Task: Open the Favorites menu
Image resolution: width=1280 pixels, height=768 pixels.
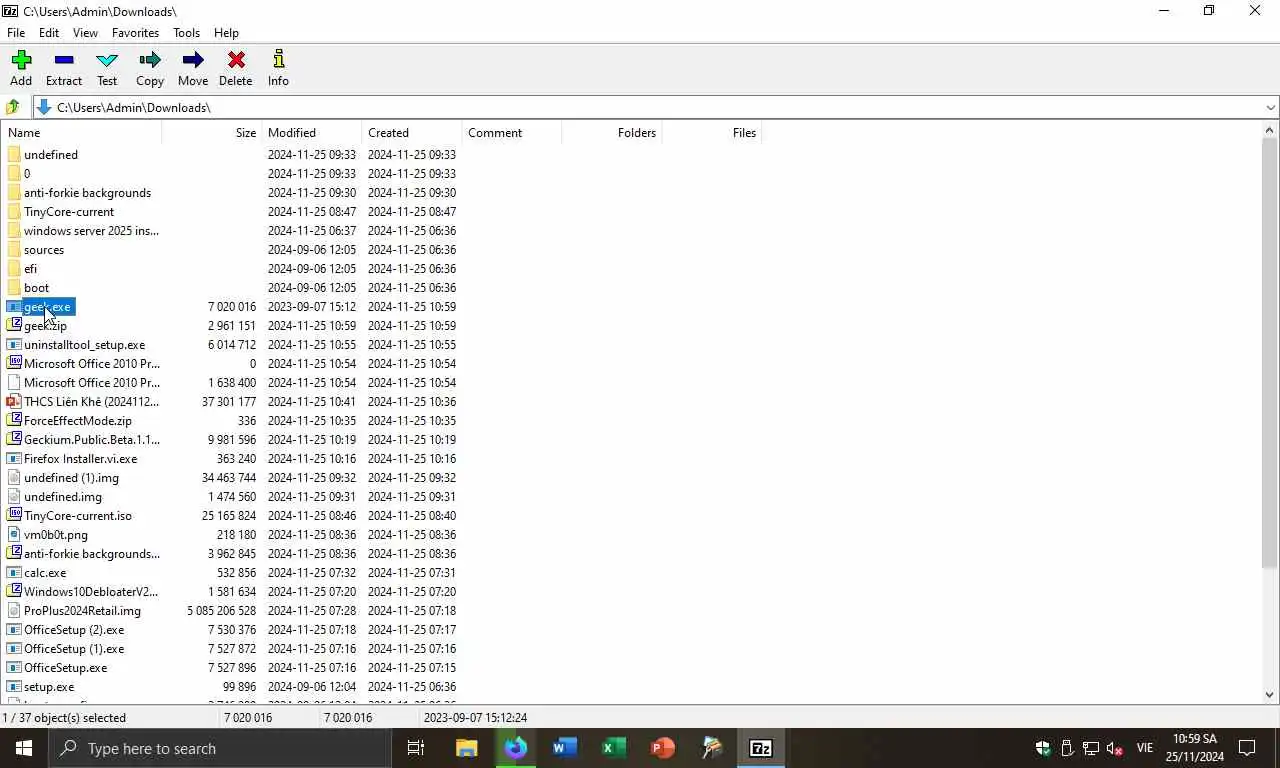Action: [x=135, y=33]
